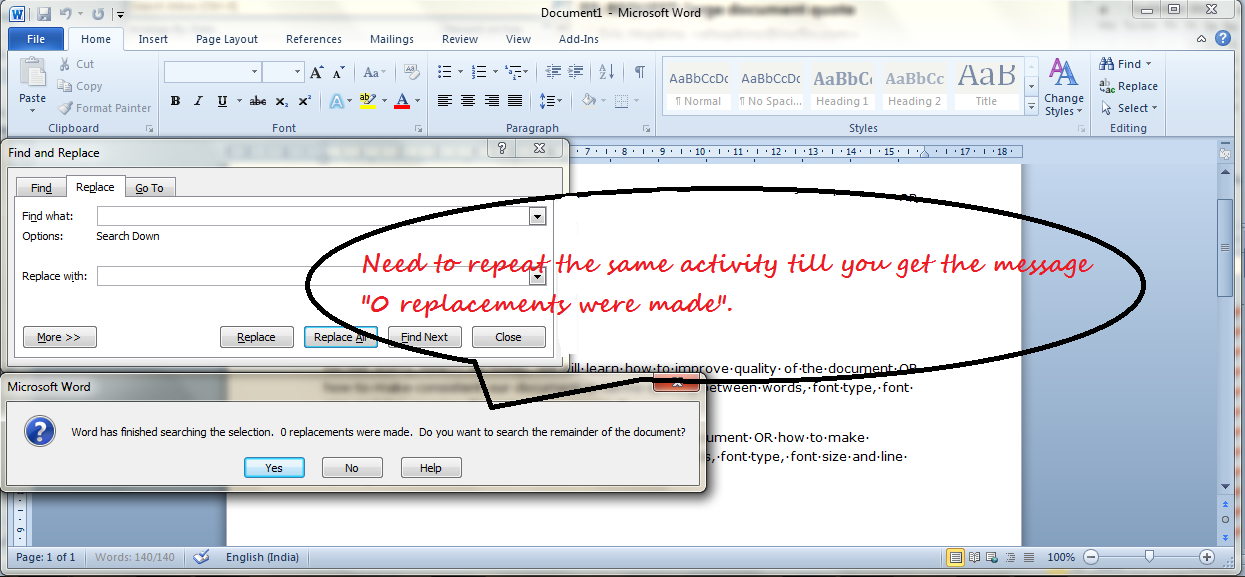Viewport: 1245px width, 577px height.
Task: Select the Format Painter tool
Action: tap(104, 107)
